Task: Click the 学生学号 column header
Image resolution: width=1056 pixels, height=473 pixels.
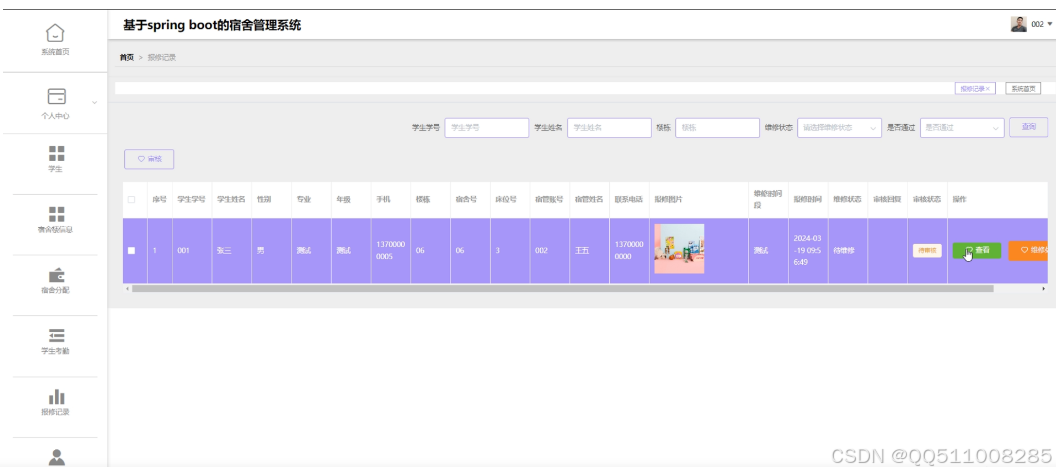Action: coord(191,199)
